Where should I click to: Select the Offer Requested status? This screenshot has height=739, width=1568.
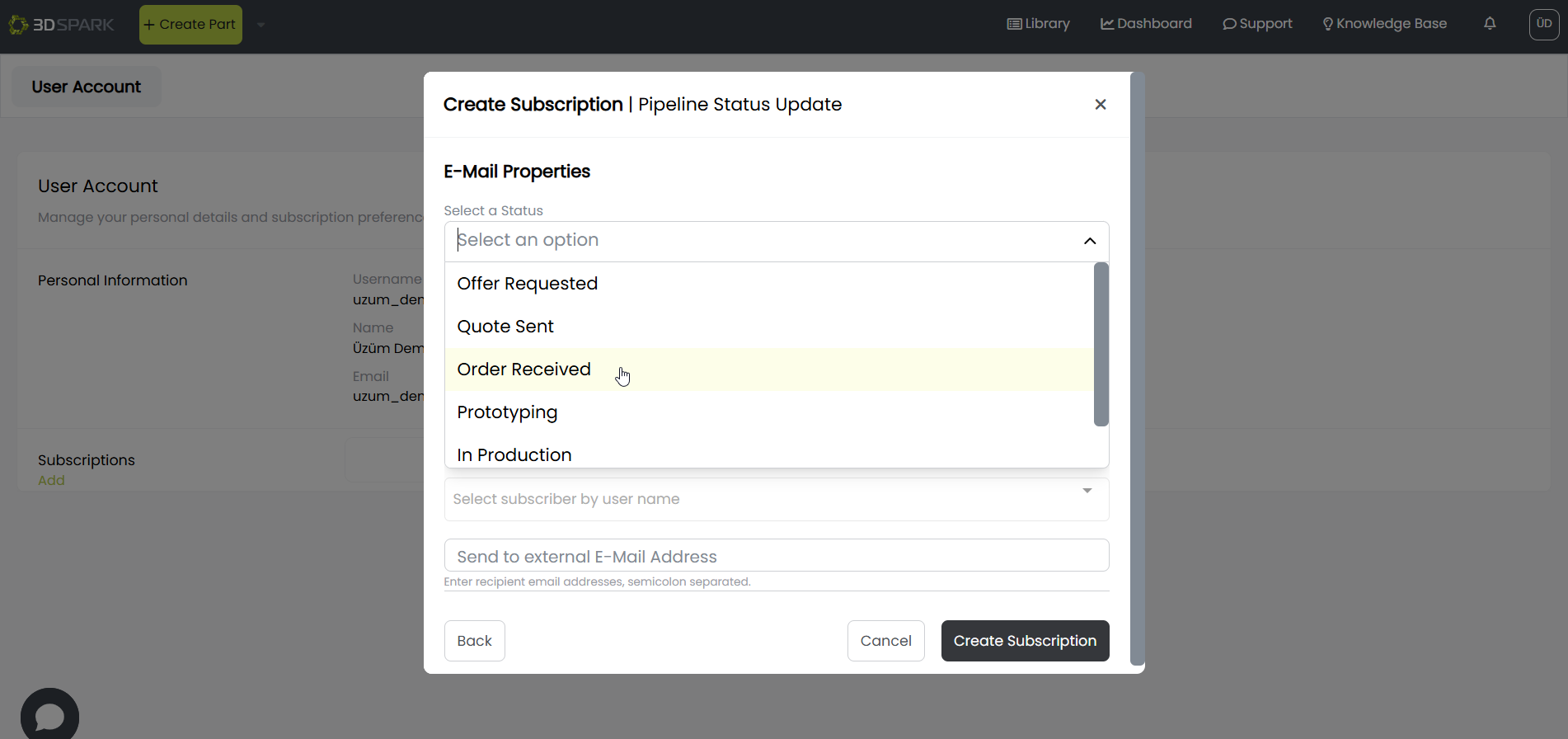[528, 284]
